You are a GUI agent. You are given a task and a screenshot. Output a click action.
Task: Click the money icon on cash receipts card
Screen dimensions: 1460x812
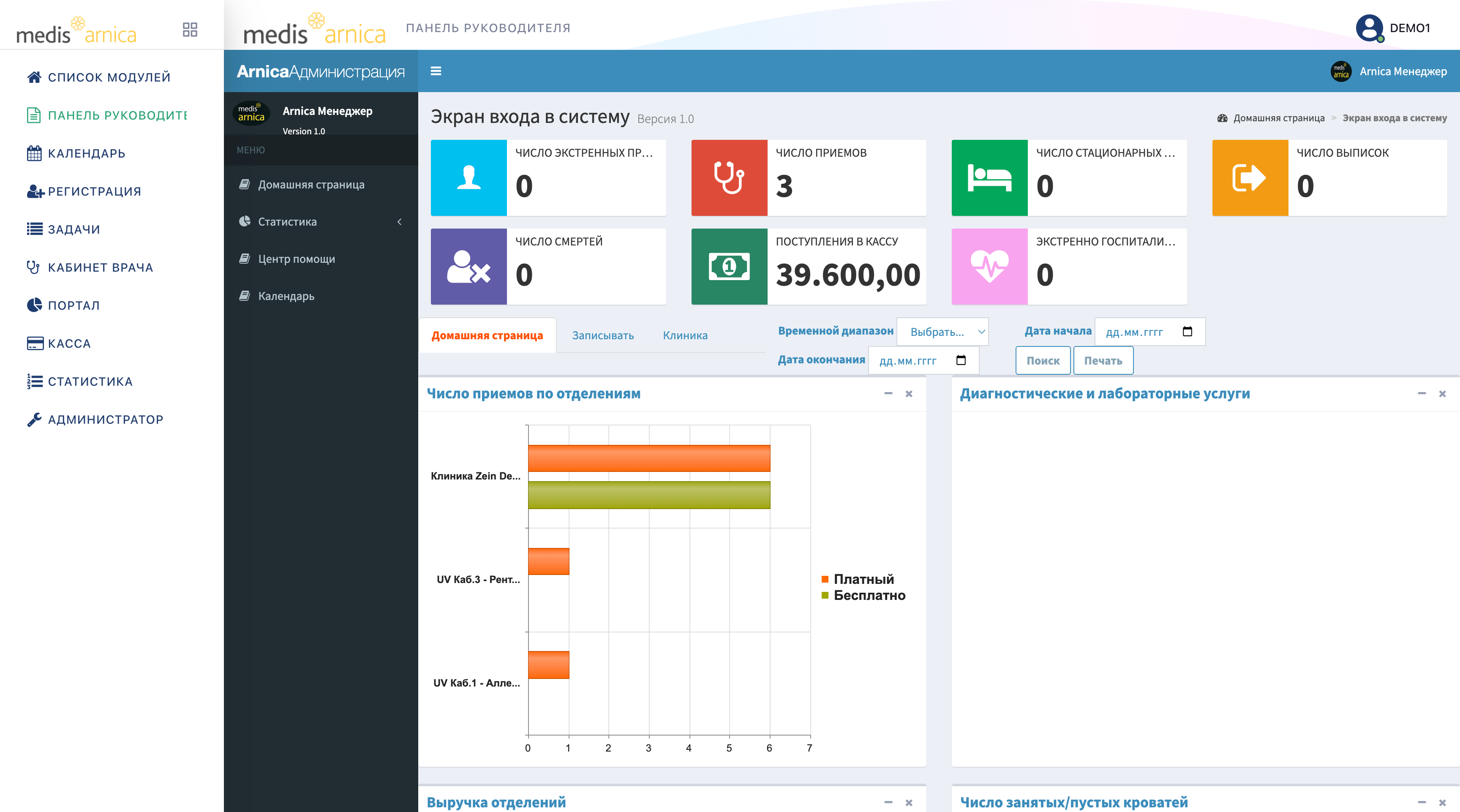click(729, 266)
